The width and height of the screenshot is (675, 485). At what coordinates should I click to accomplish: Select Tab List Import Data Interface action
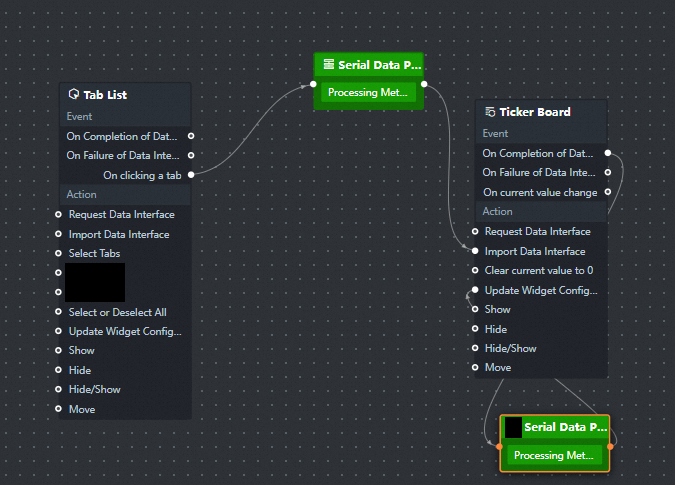pos(119,235)
